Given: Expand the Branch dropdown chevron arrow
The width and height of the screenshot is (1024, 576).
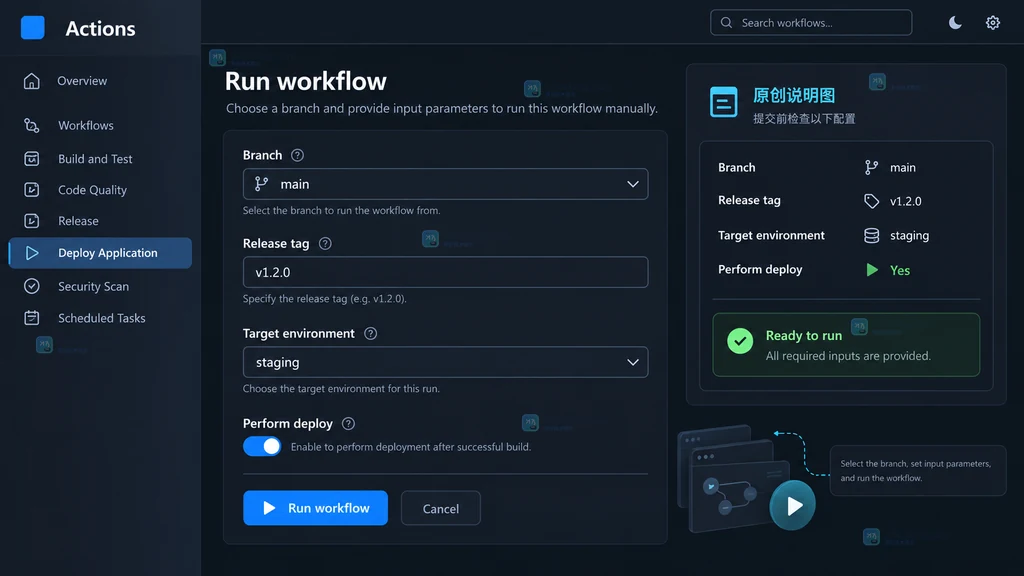Looking at the screenshot, I should (x=632, y=184).
